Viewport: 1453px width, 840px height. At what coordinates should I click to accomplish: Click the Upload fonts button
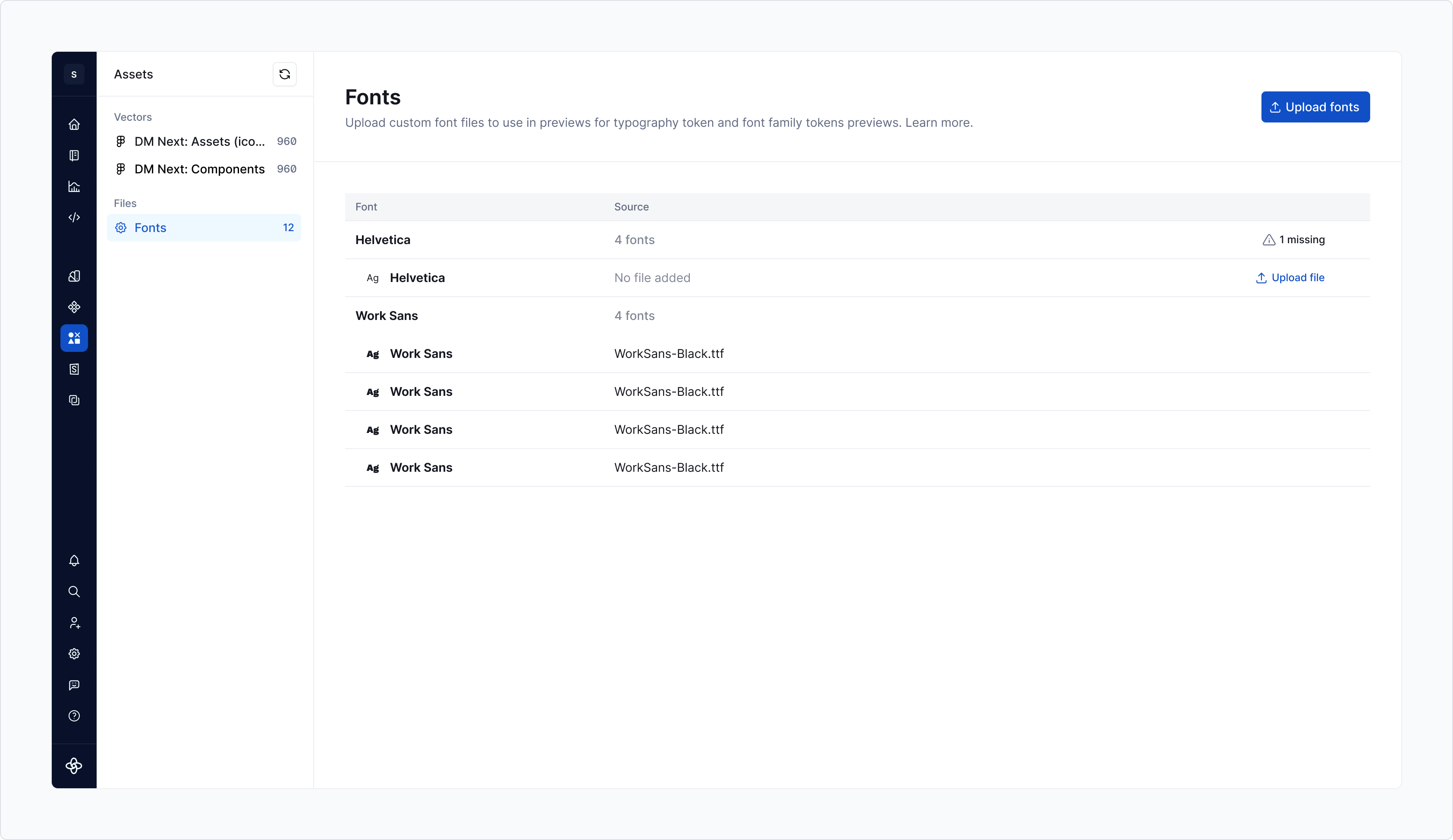tap(1315, 107)
